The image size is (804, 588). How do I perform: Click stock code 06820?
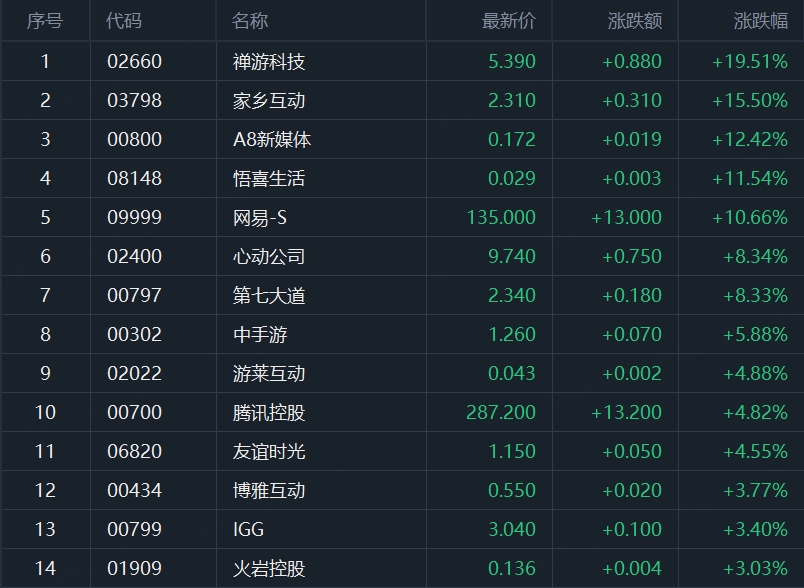coord(134,452)
